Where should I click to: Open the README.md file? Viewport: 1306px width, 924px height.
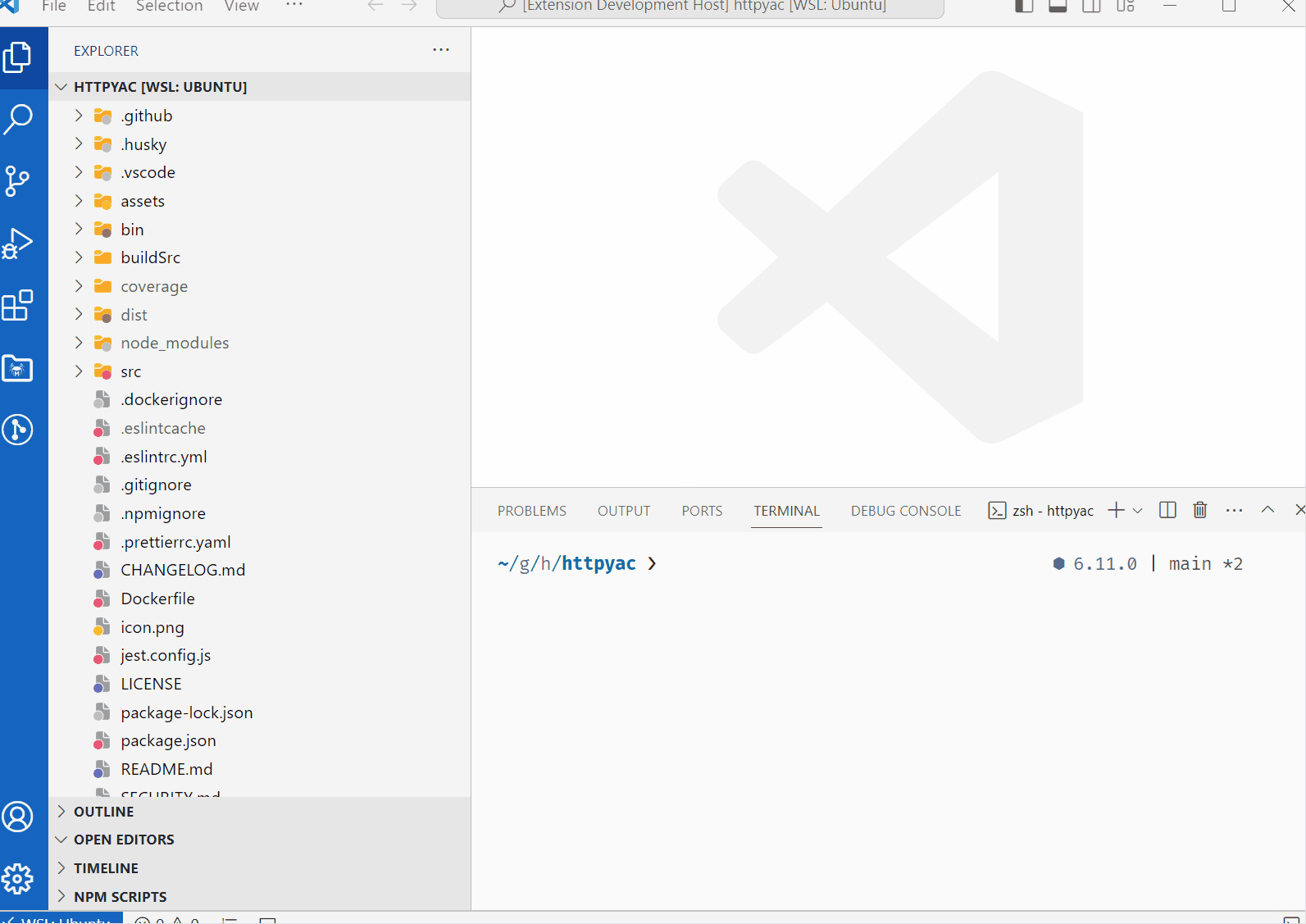(x=260, y=769)
